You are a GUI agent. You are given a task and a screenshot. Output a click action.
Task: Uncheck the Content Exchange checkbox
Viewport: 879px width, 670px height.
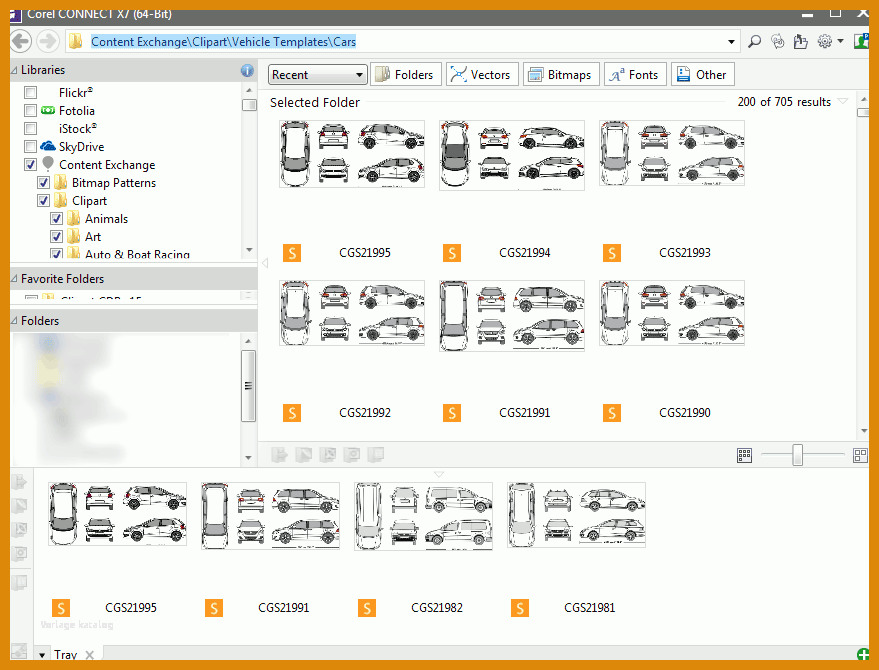coord(31,164)
